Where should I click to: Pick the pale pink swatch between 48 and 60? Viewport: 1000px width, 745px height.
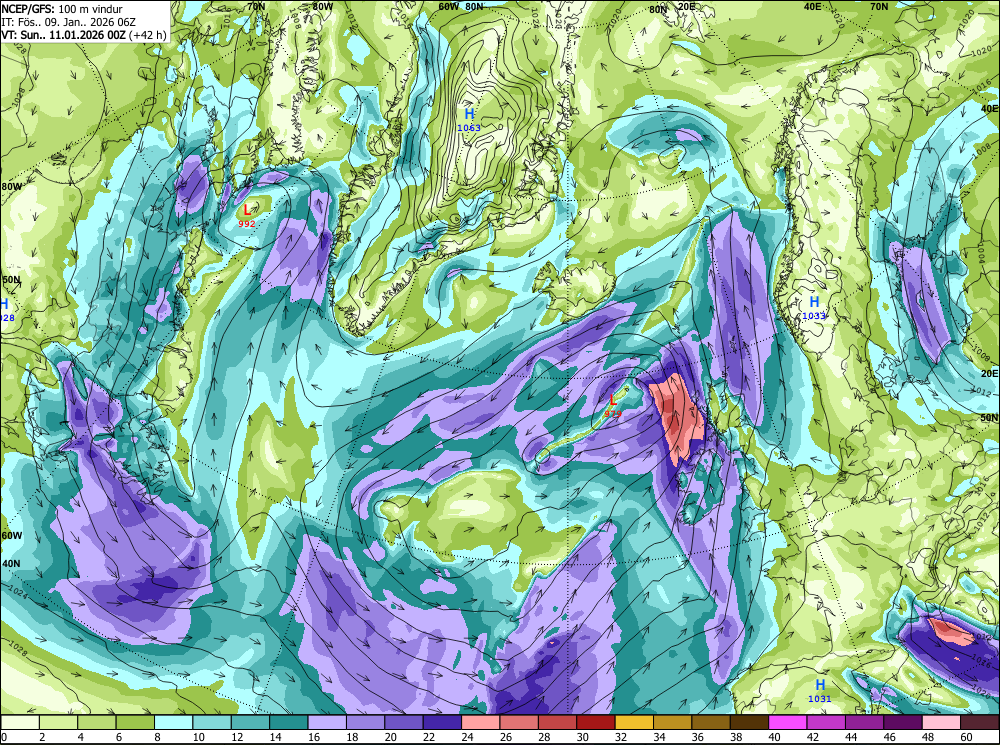(941, 722)
